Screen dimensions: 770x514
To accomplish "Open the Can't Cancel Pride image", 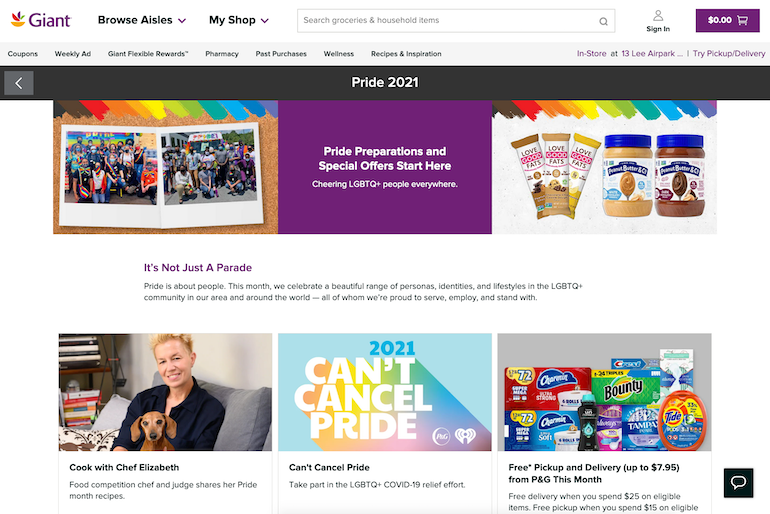I will [x=385, y=392].
